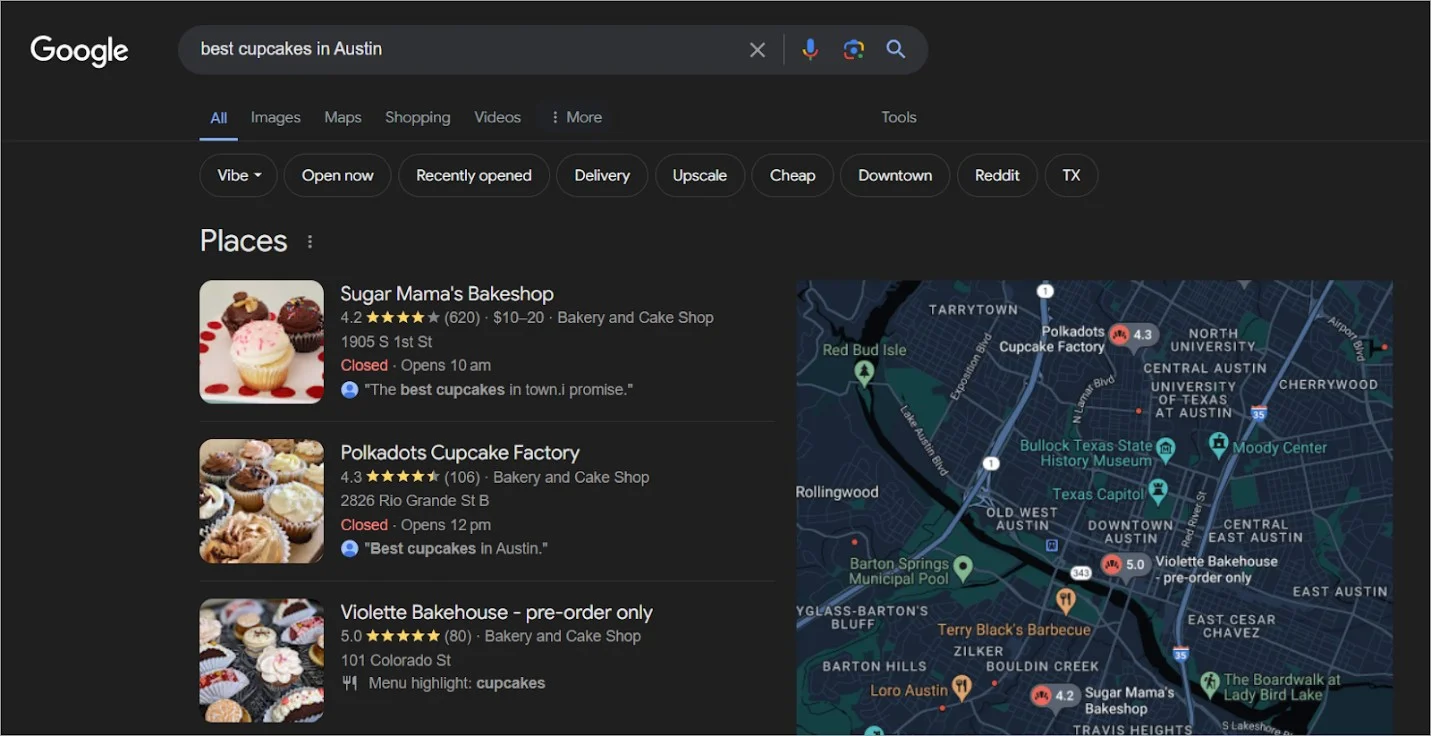Open Google Lens image search icon
This screenshot has height=736, width=1431.
point(853,49)
